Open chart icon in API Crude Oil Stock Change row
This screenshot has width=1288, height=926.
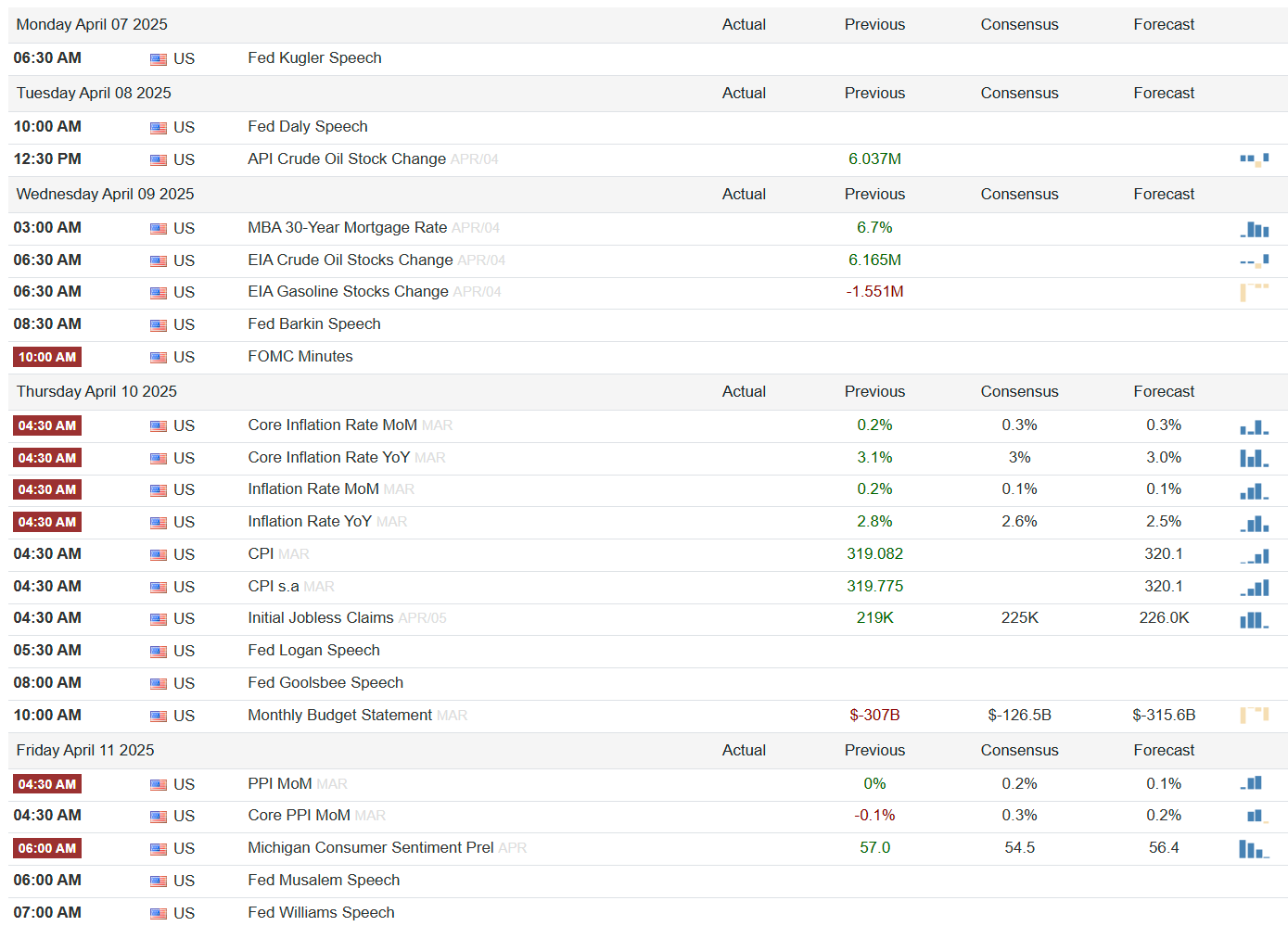tap(1254, 159)
